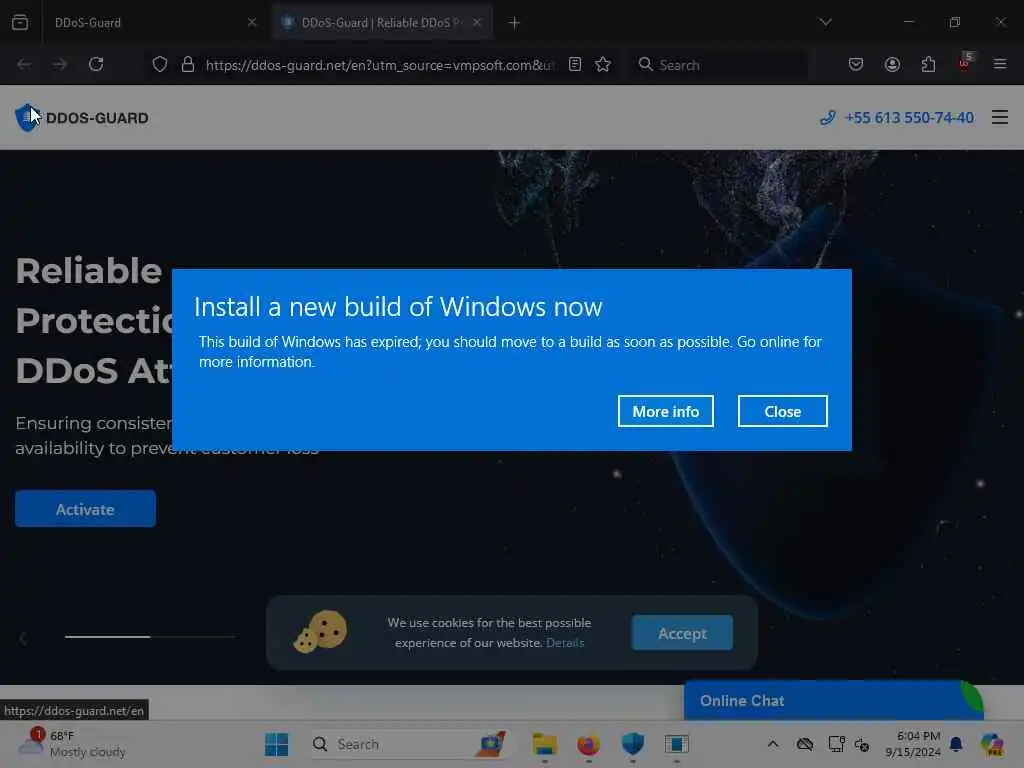Open the taskbar clock and date

pyautogui.click(x=913, y=744)
